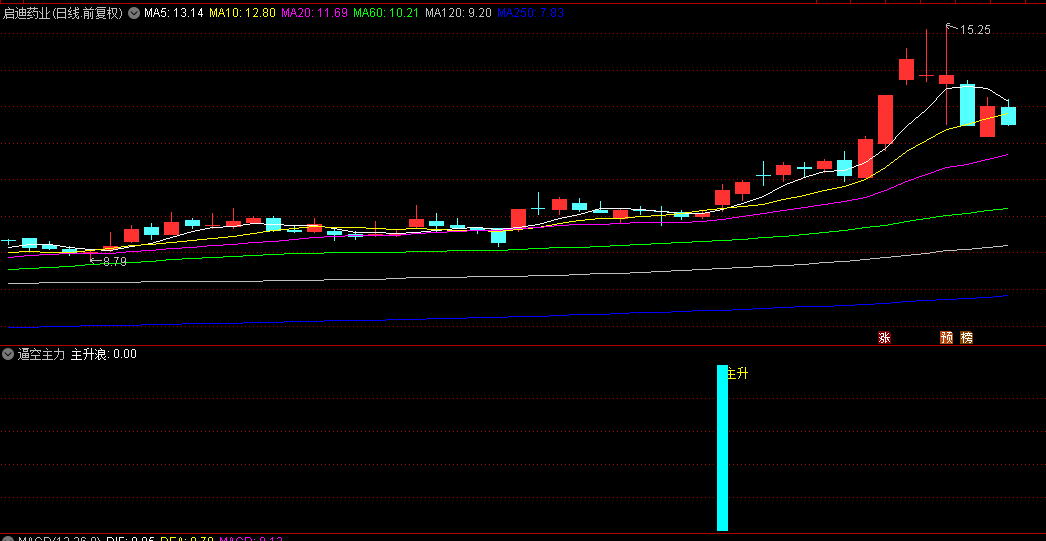The image size is (1046, 541).
Task: Click the 涨 marker icon below chart
Action: tap(885, 338)
